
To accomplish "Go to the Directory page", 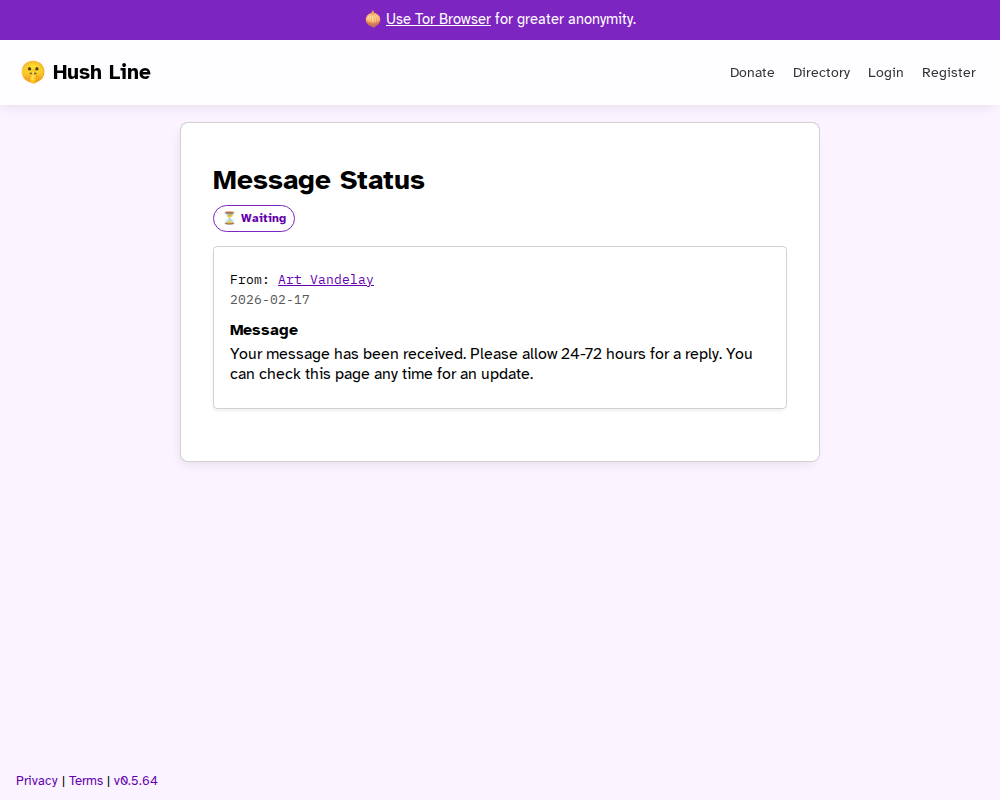I will (x=821, y=73).
